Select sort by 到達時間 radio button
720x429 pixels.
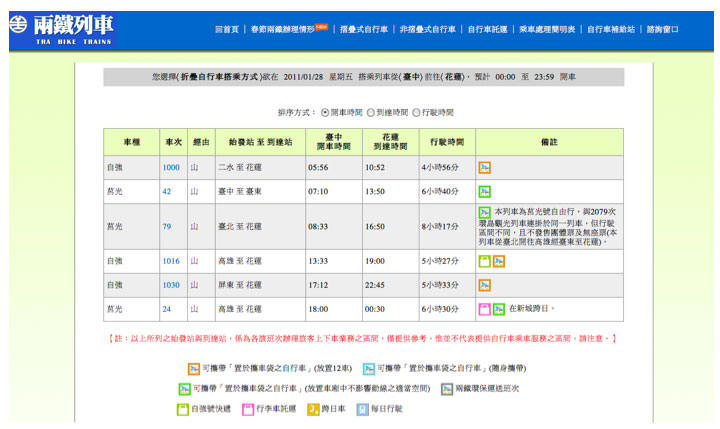[370, 113]
